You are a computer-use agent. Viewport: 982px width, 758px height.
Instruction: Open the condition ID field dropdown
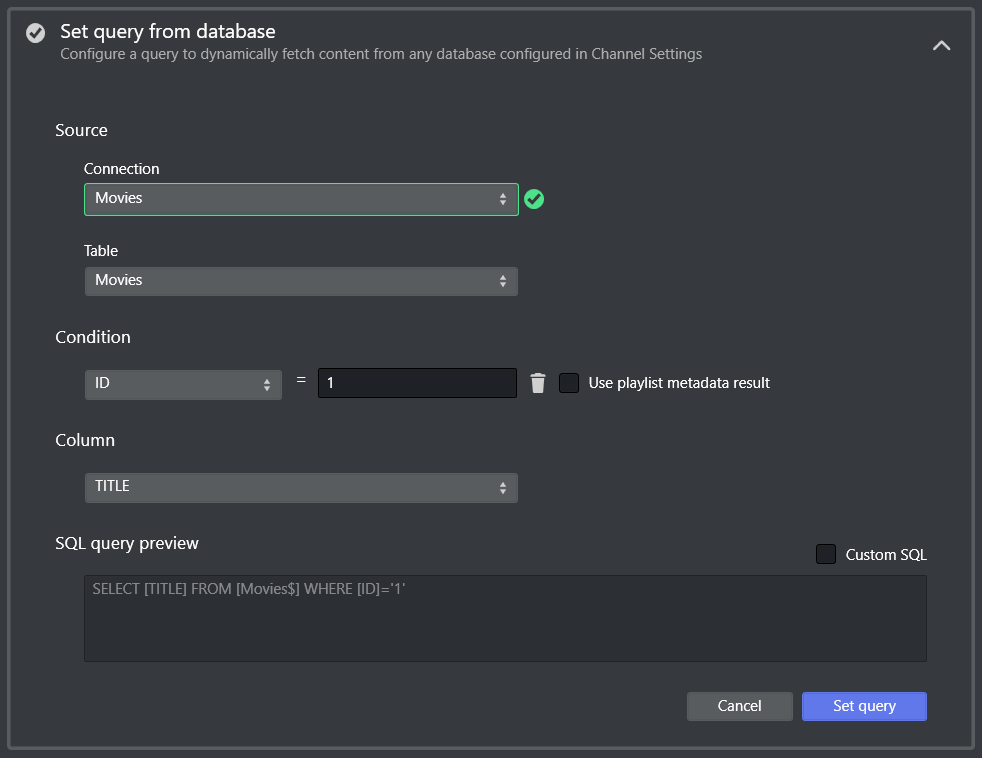pos(182,384)
